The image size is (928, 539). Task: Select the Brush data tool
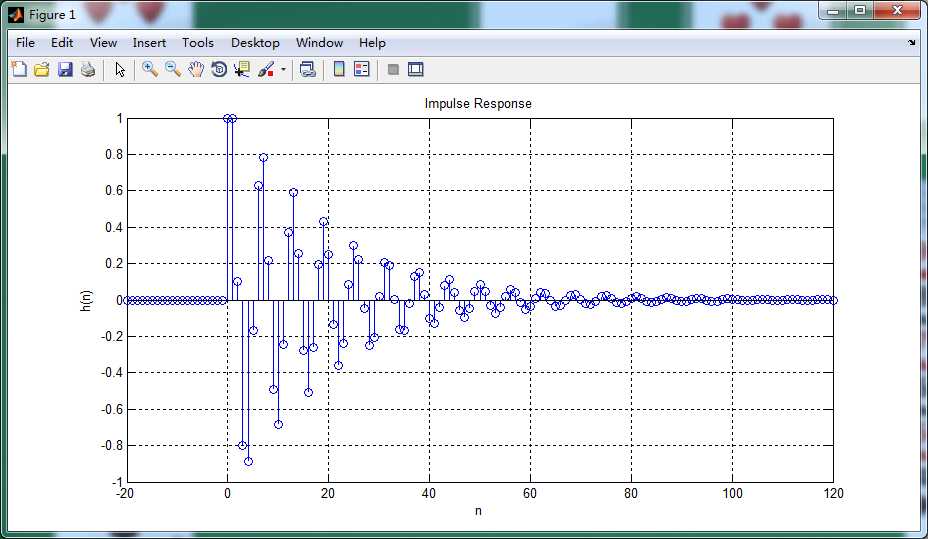point(266,69)
